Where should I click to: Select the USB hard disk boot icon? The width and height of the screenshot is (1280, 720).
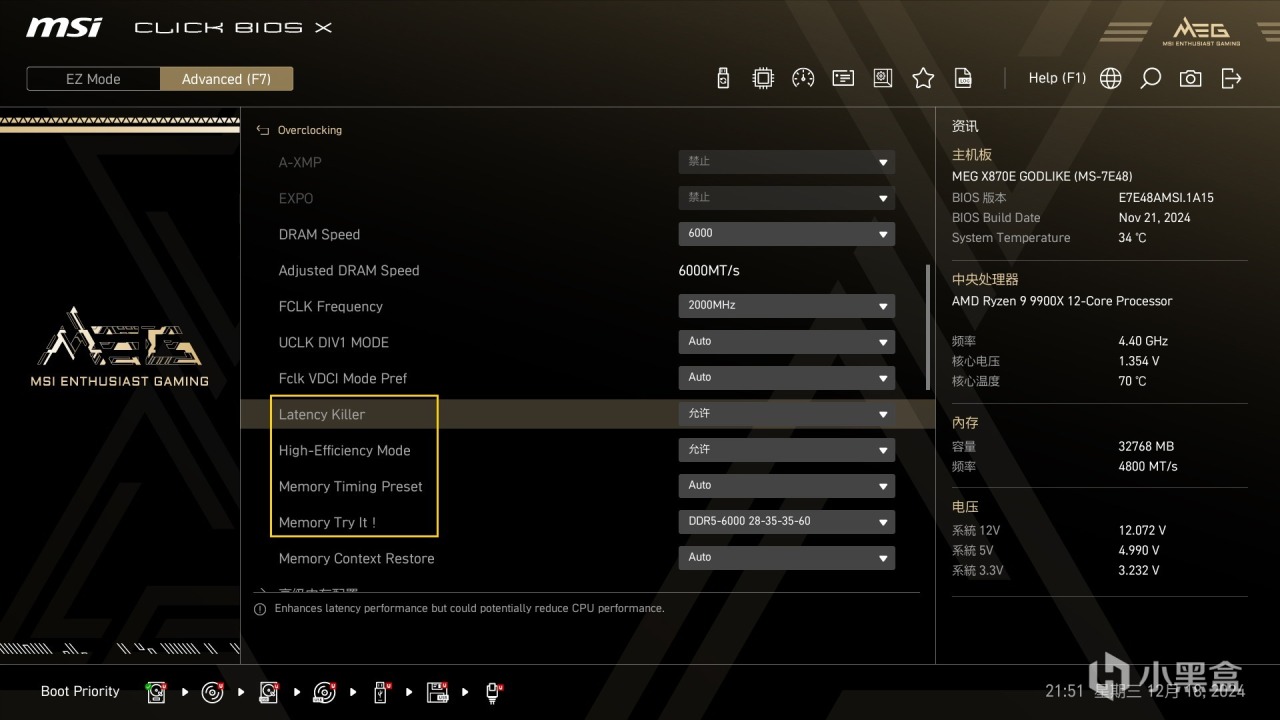click(x=269, y=692)
